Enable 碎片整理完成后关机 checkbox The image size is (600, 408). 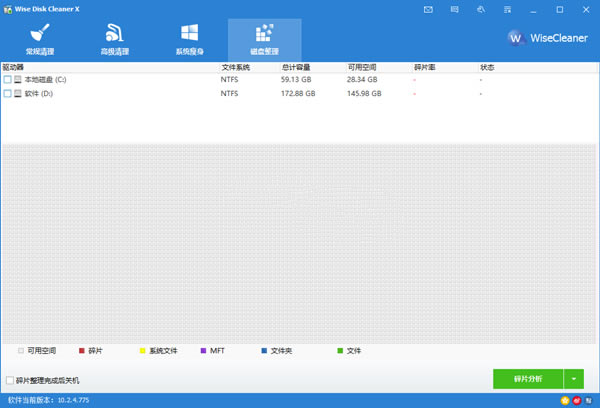point(10,380)
